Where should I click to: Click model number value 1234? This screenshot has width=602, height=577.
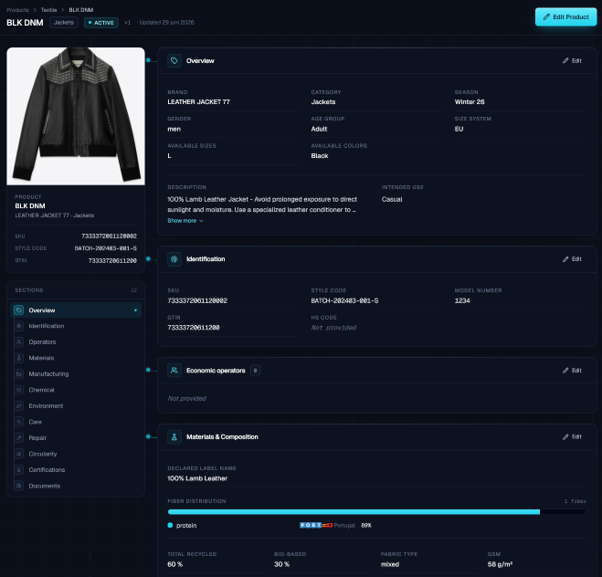click(x=462, y=301)
